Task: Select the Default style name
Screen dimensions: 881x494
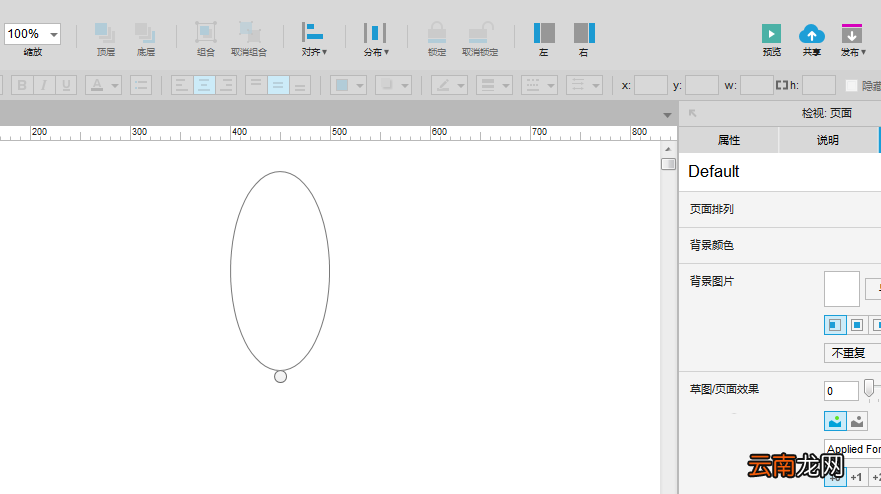Action: coord(714,171)
